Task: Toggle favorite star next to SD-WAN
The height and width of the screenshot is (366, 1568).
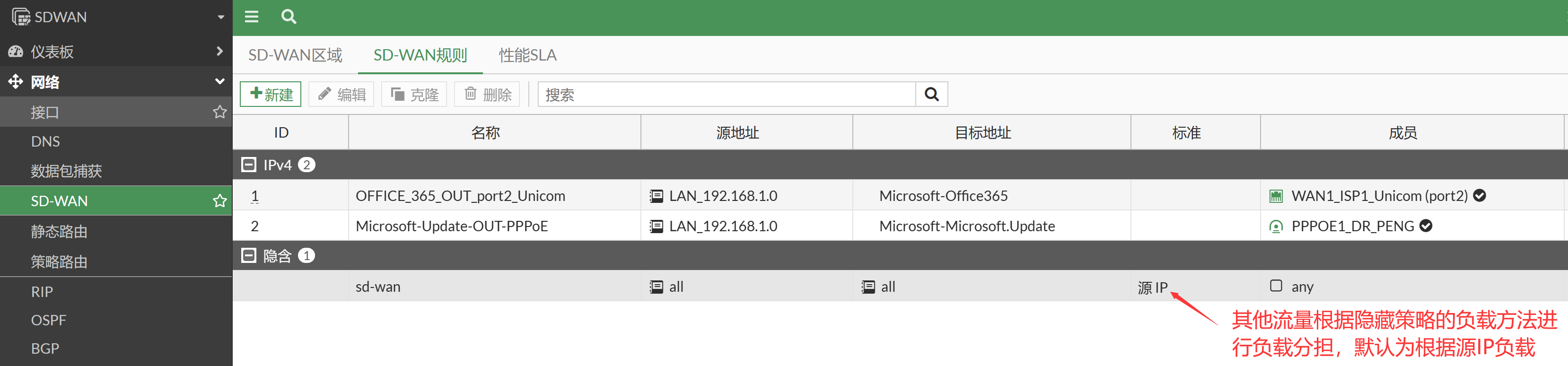Action: pos(219,201)
